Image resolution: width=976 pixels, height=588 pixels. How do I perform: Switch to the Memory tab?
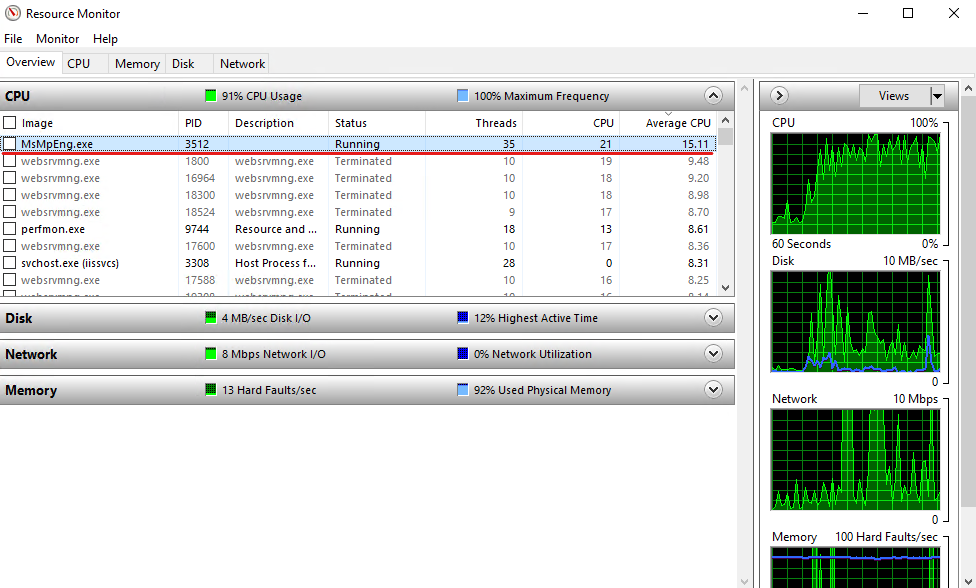(137, 63)
